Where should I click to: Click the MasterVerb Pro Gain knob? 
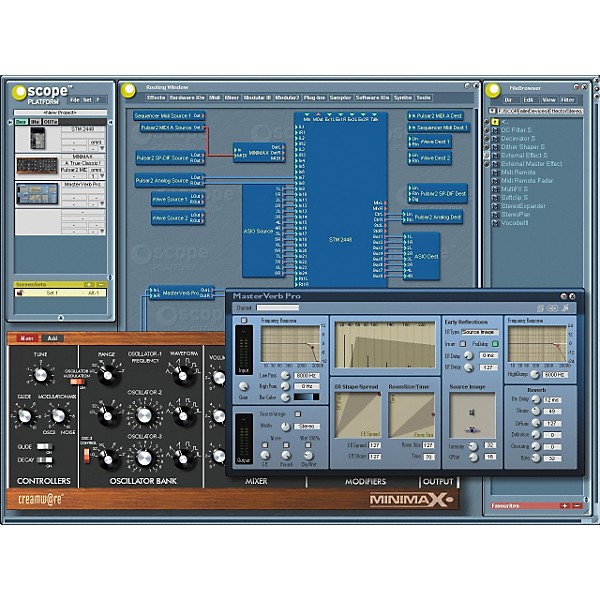point(243,386)
